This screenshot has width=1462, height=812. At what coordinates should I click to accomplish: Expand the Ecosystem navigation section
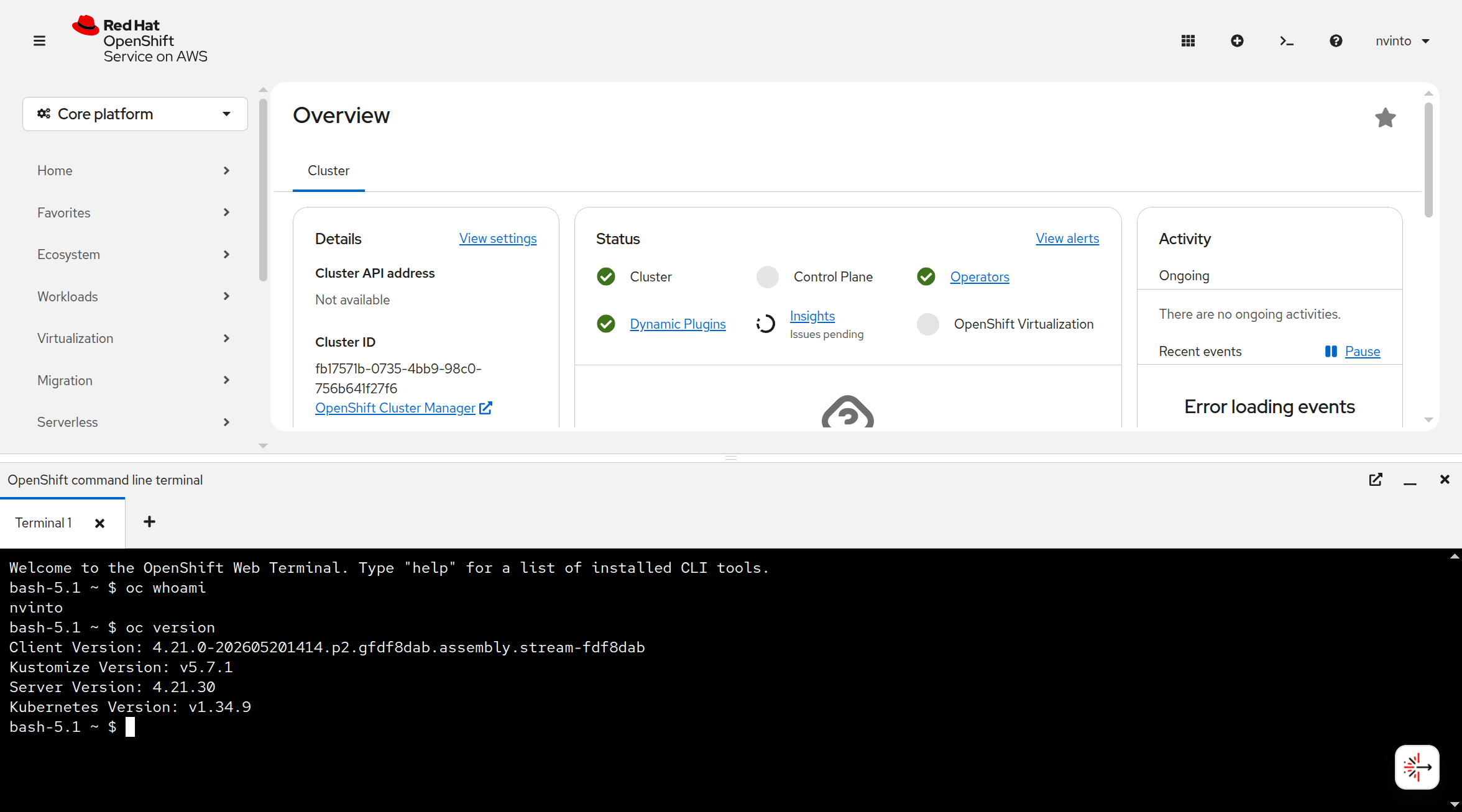[x=134, y=254]
